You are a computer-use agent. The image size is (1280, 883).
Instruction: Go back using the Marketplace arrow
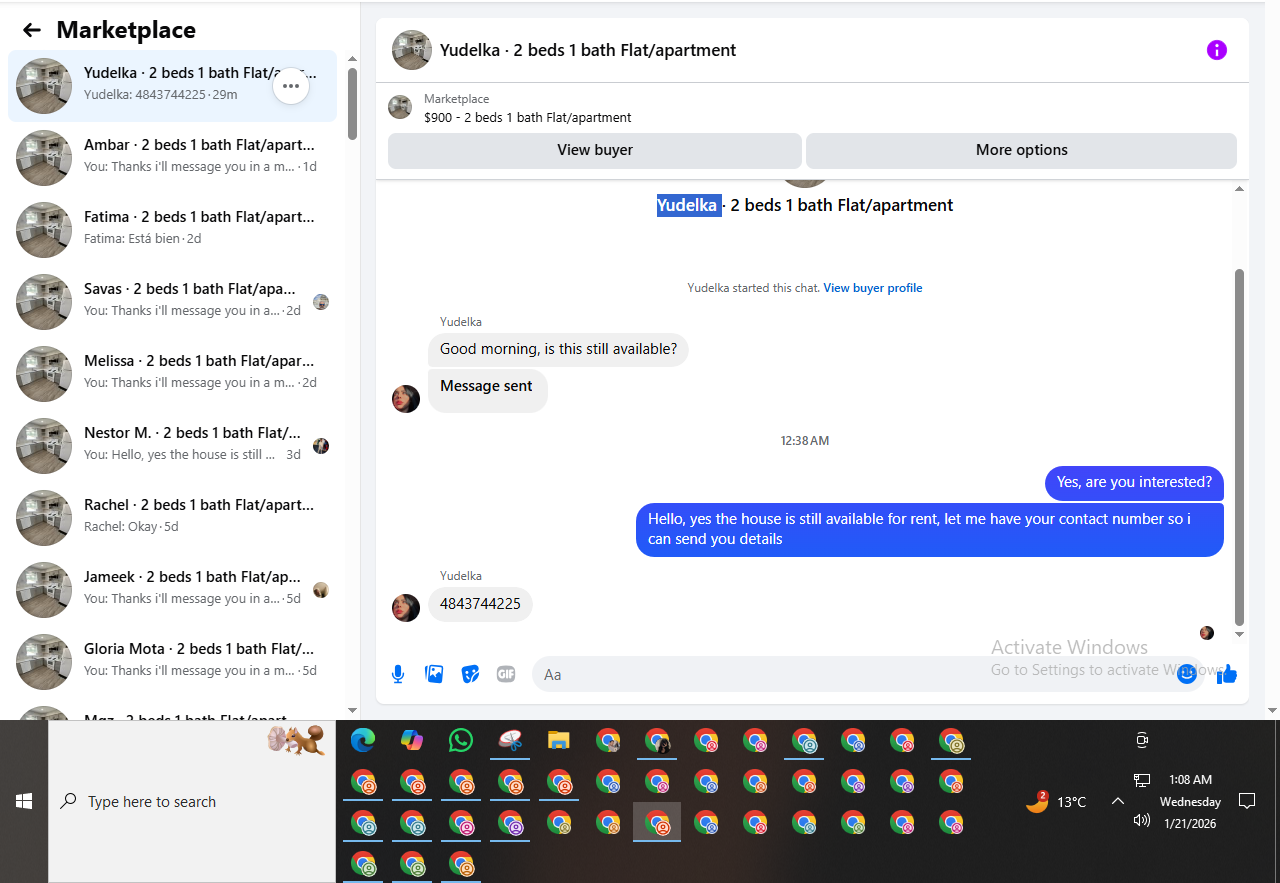(32, 30)
